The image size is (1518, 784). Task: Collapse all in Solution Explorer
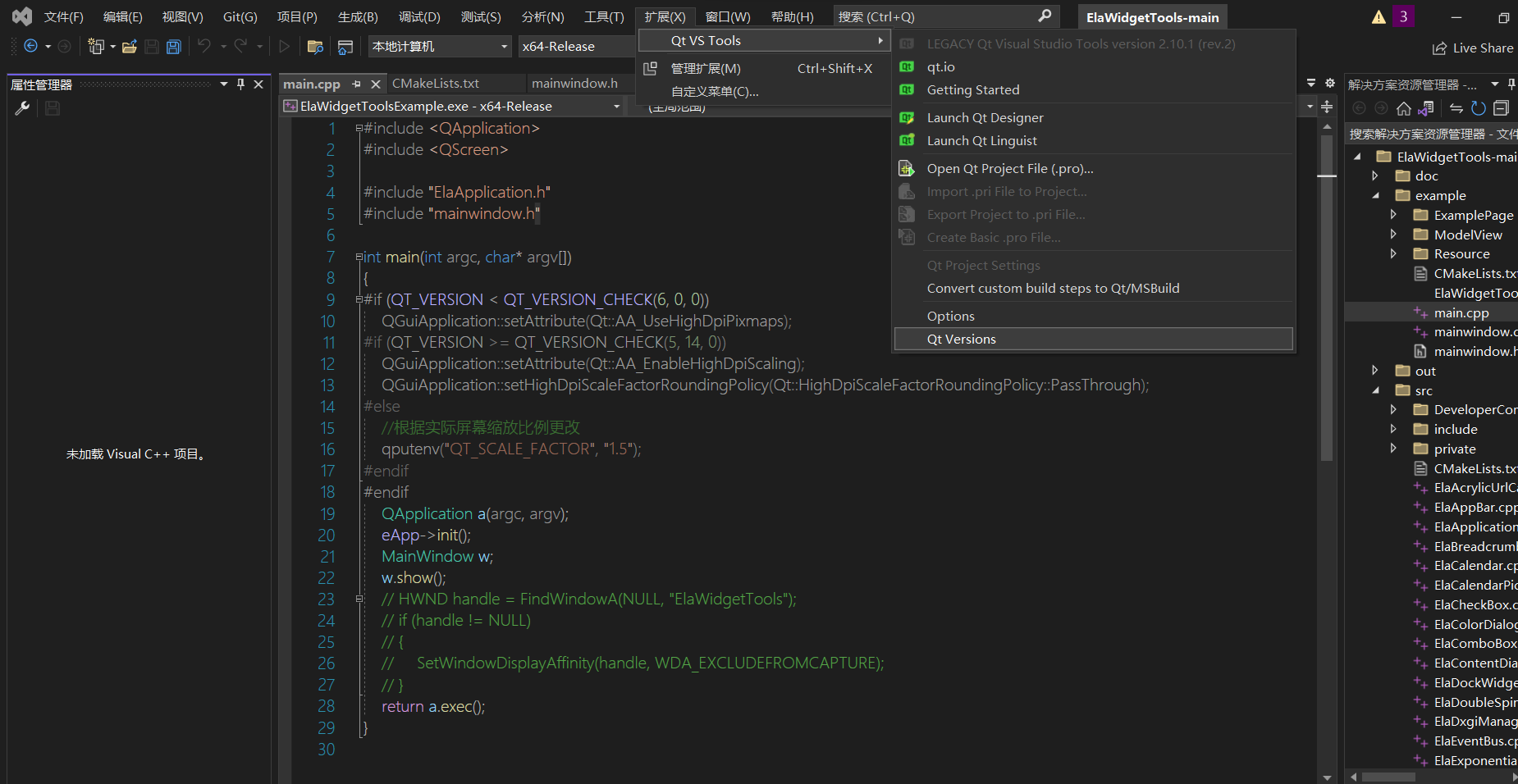1501,108
